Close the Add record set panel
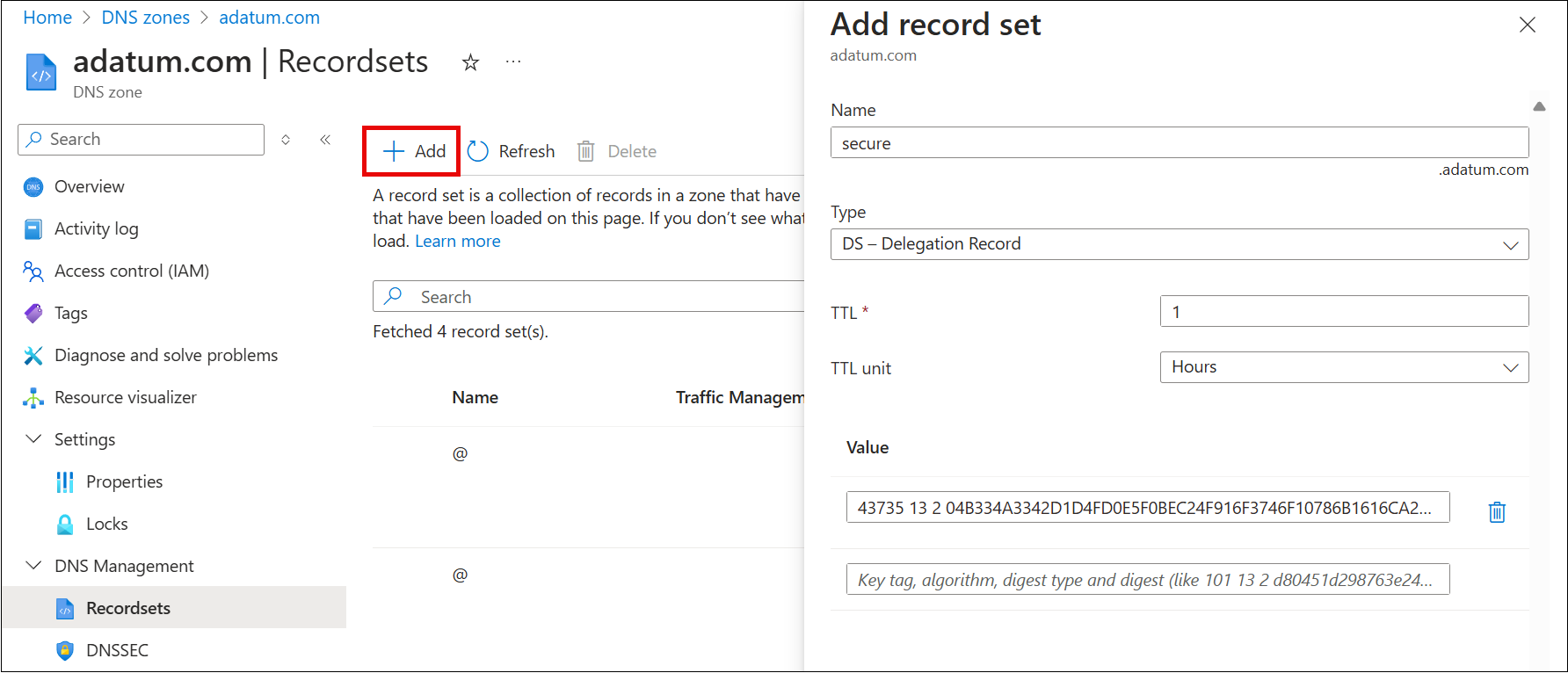Image resolution: width=1568 pixels, height=673 pixels. (1528, 25)
